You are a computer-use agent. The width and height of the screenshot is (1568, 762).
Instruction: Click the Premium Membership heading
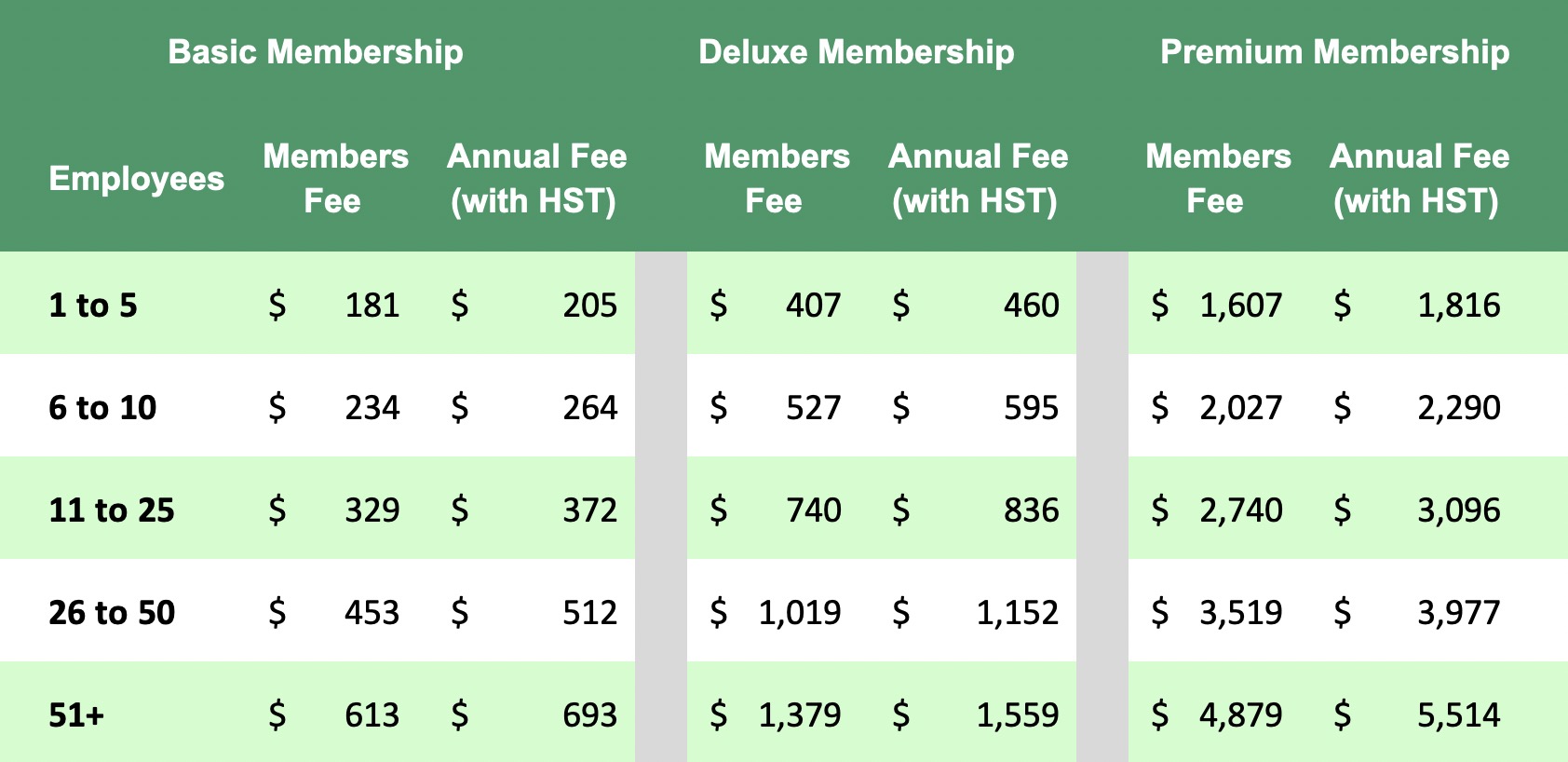point(1335,52)
